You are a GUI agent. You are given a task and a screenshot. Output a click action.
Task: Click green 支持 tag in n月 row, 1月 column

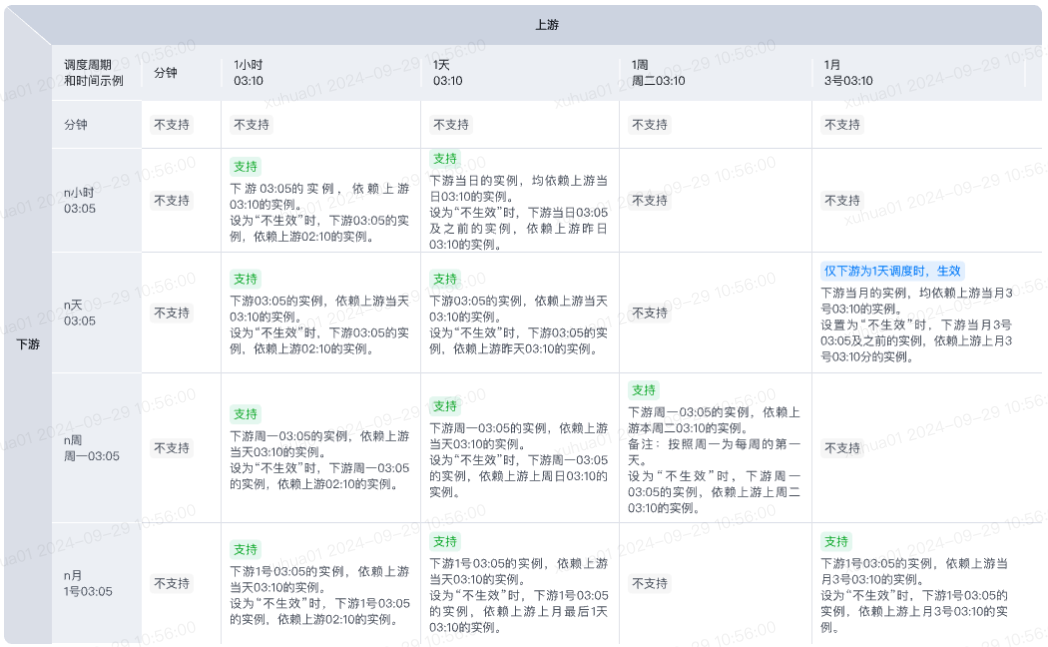pos(836,541)
